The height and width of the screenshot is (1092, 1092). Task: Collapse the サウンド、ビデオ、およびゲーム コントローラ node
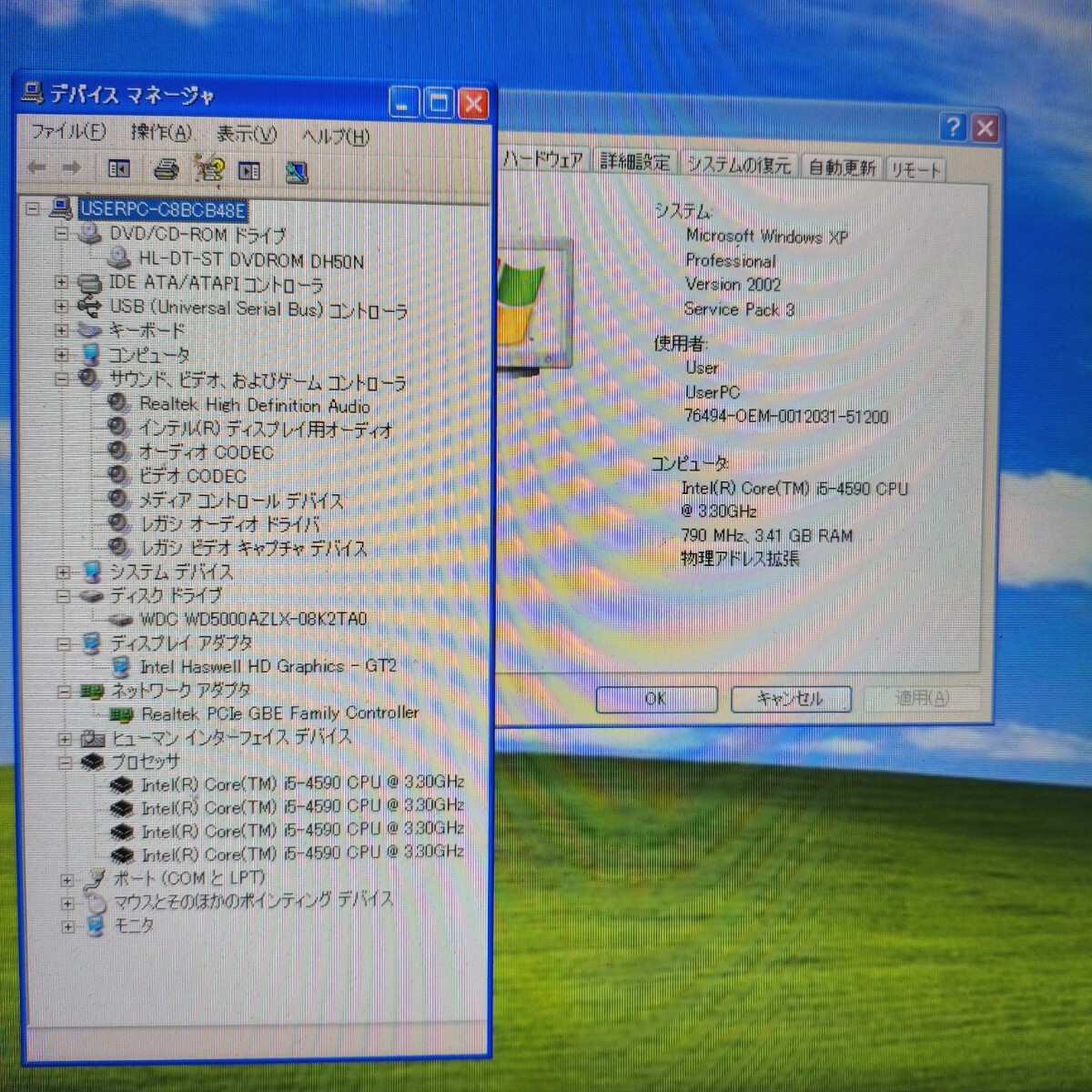pos(61,379)
